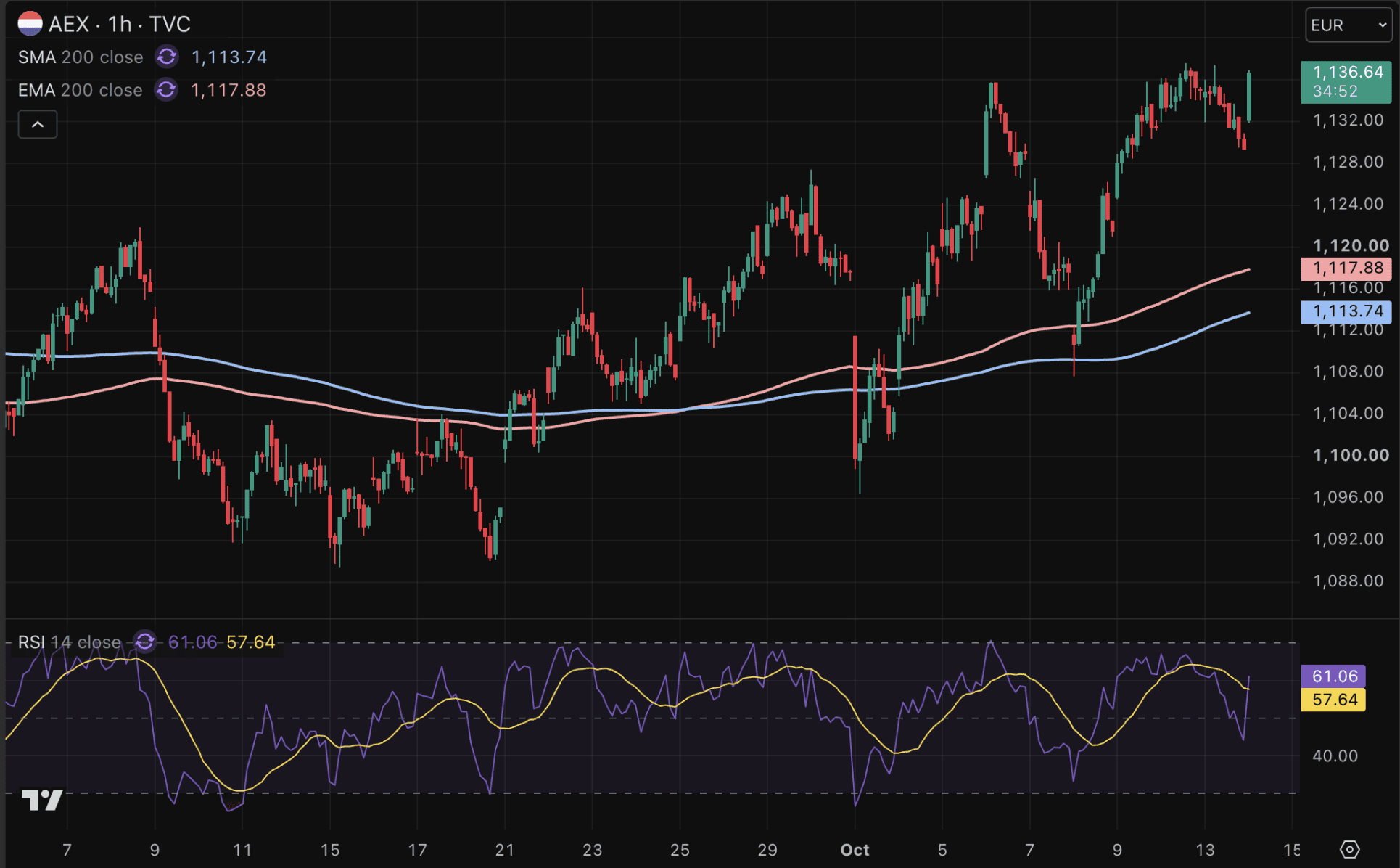Click the 1,100.00 price level on axis
The height and width of the screenshot is (868, 1400).
tap(1351, 455)
